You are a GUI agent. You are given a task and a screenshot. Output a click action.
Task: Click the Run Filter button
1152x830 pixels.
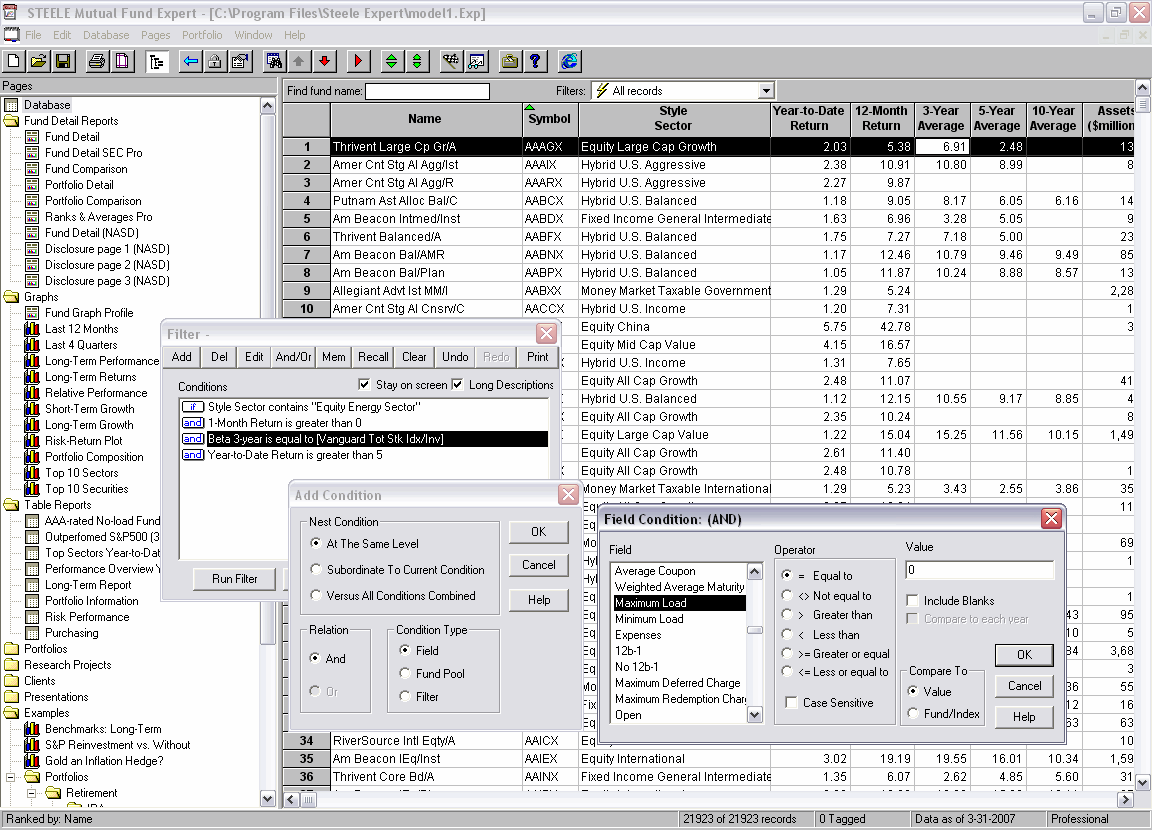tap(234, 579)
